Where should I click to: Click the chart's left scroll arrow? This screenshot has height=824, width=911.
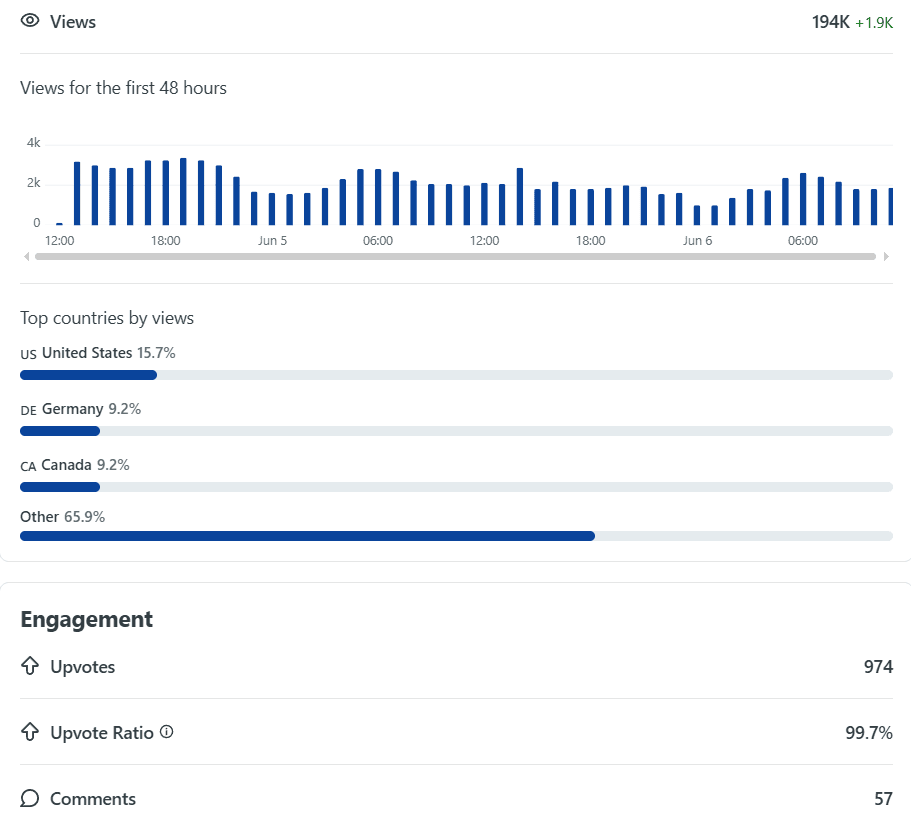pyautogui.click(x=26, y=256)
